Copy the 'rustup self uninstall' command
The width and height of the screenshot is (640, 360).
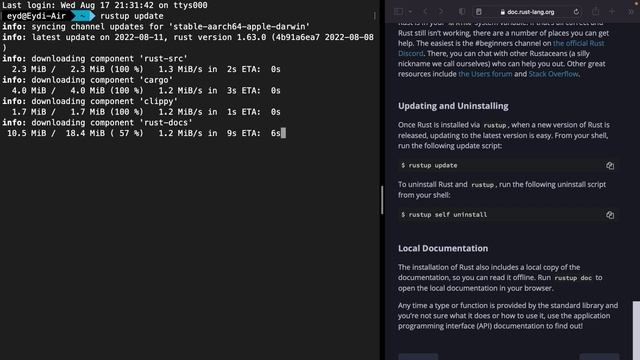(610, 215)
